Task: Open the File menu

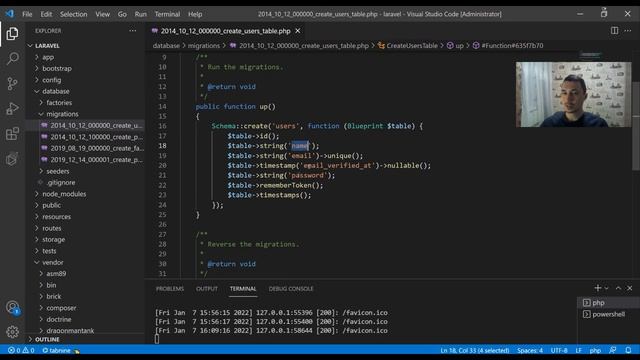Action: (x=27, y=14)
